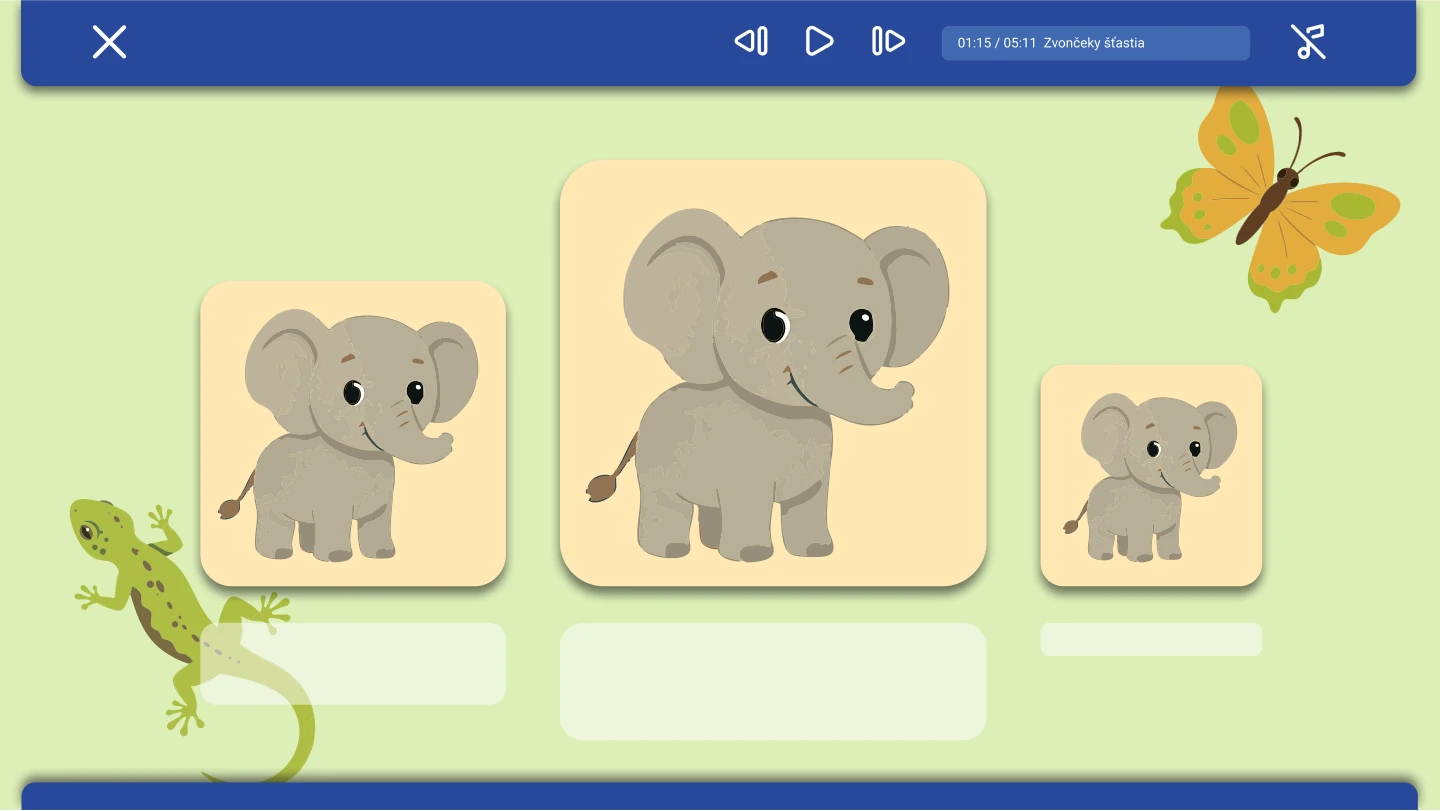
Task: Click the 01:15 / 05:11 track time
Action: [x=997, y=43]
